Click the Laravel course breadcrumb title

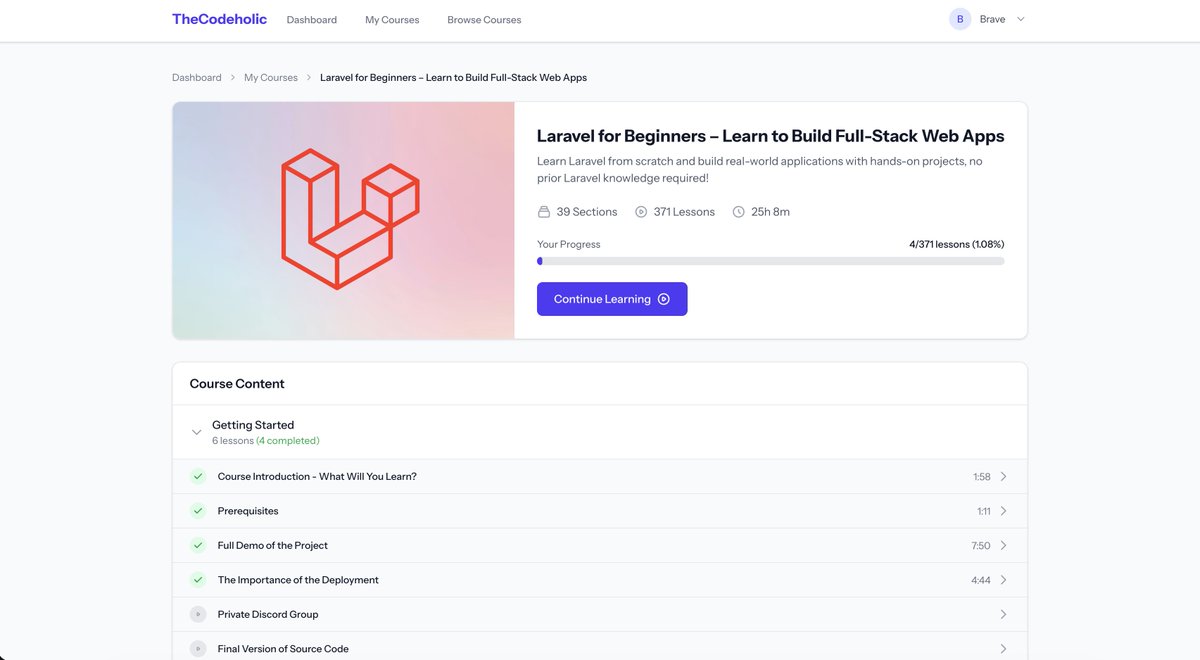click(x=453, y=77)
